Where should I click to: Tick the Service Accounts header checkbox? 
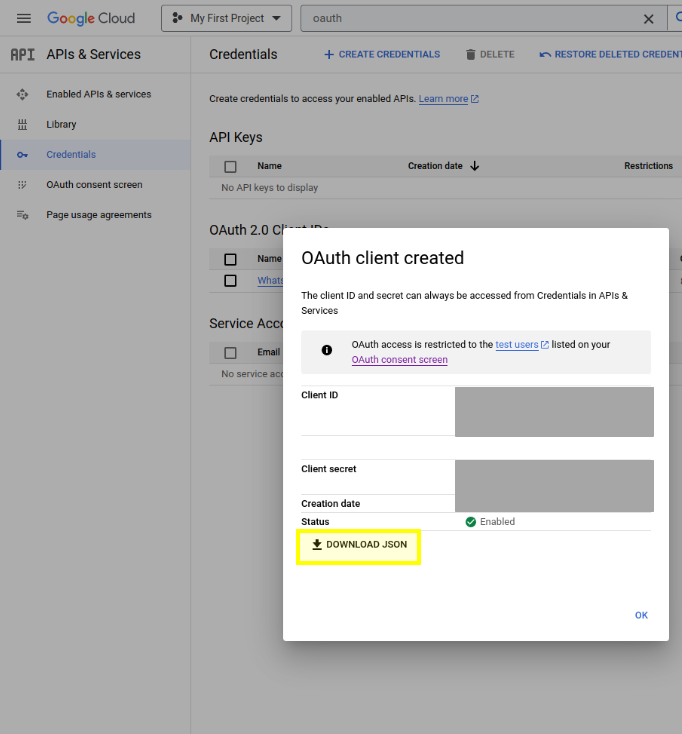pos(230,352)
